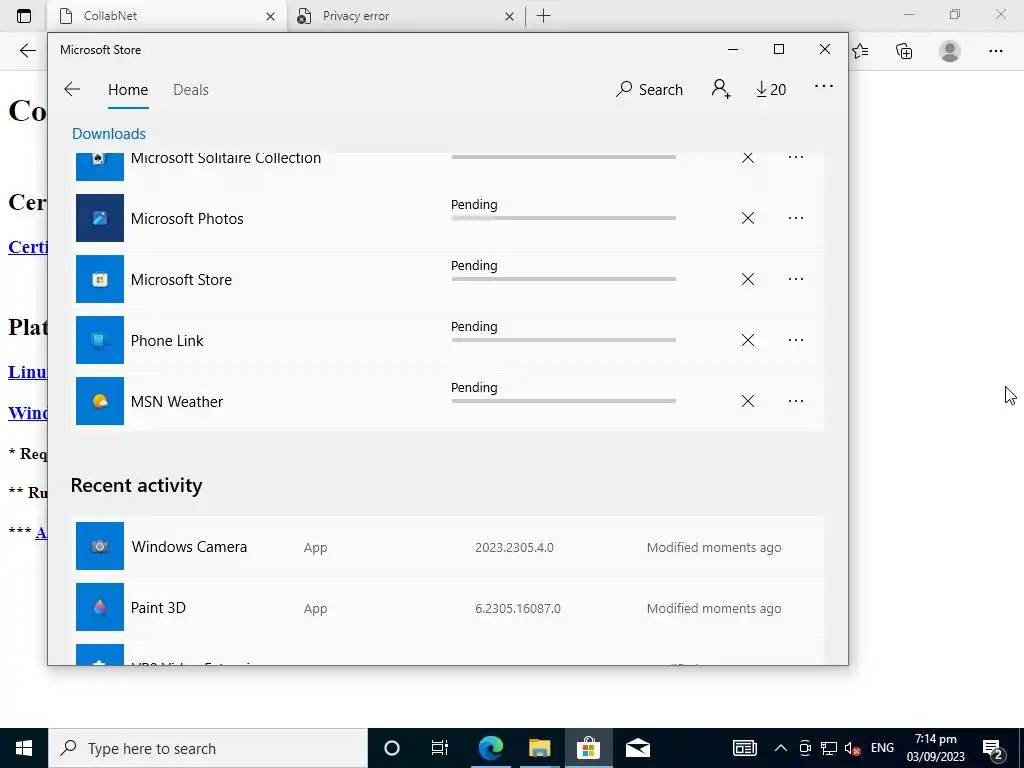Click version 6.2305.16087.0 of Paint 3D
Screen dimensions: 1024x768
[x=517, y=609]
